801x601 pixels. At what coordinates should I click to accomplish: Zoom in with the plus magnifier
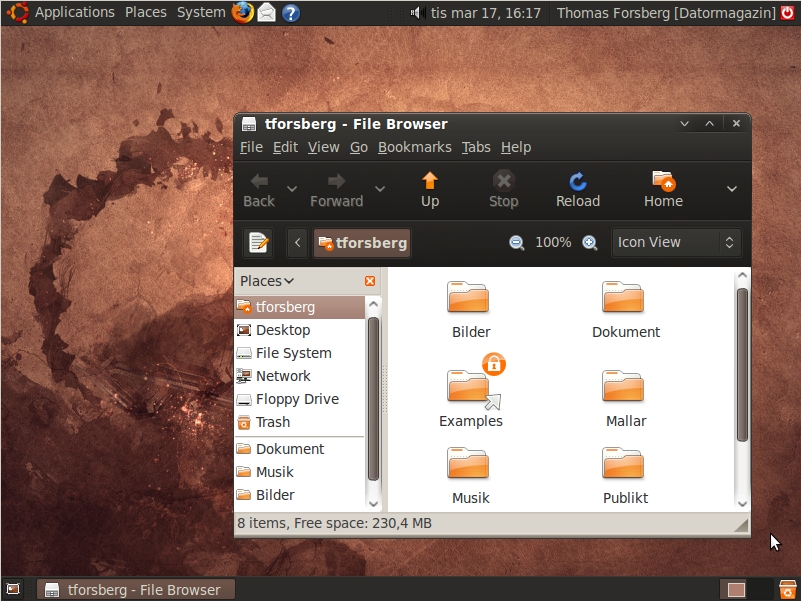[590, 243]
